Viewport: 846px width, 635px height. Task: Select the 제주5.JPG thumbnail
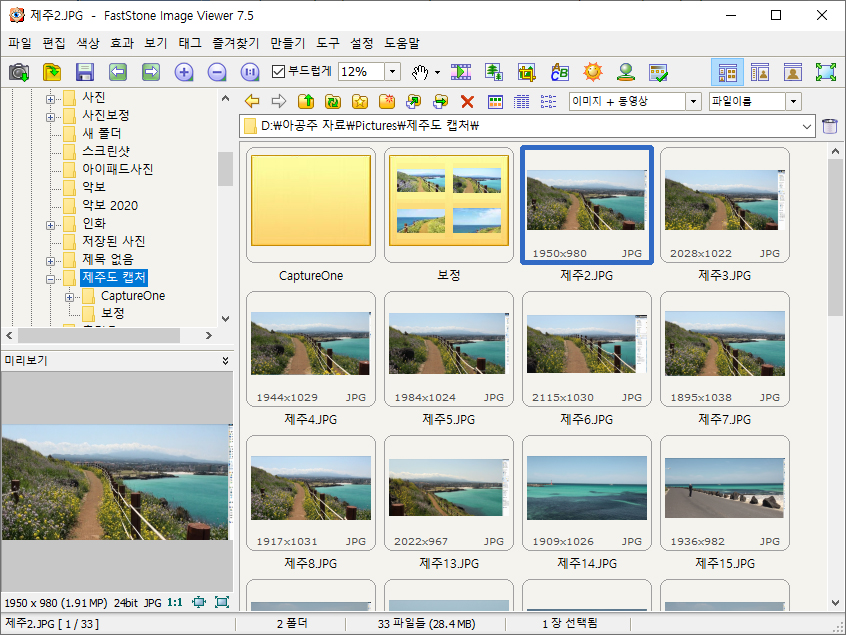coord(448,349)
